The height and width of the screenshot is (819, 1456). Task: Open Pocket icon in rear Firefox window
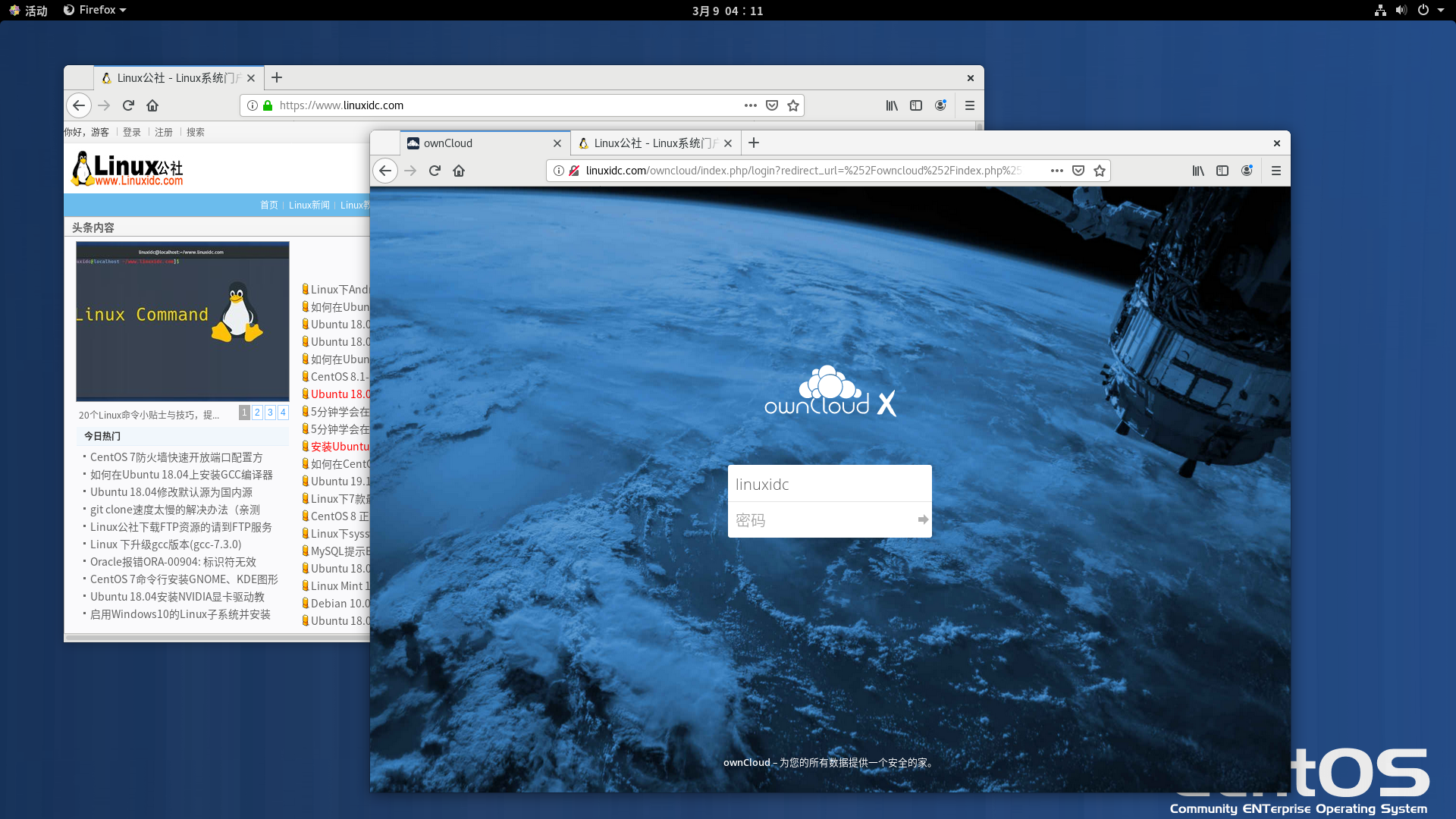pos(772,105)
